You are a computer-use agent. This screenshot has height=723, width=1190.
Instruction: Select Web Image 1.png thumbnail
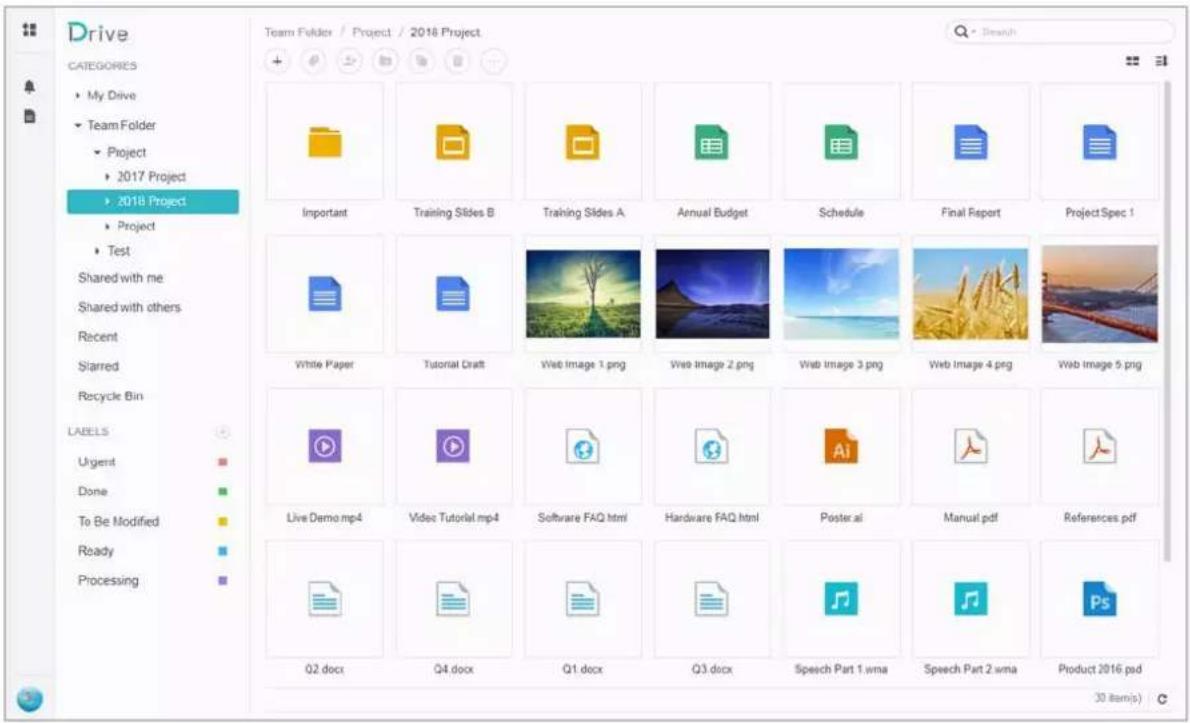(583, 294)
